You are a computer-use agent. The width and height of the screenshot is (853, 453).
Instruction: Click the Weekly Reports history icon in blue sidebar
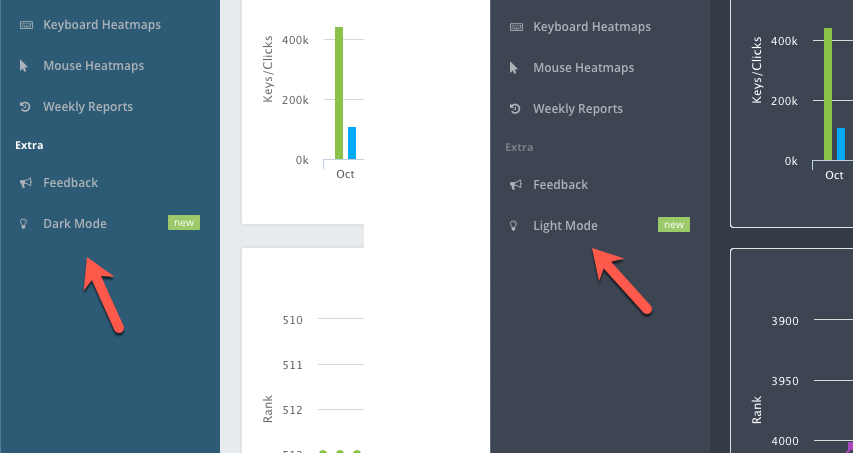coord(24,107)
